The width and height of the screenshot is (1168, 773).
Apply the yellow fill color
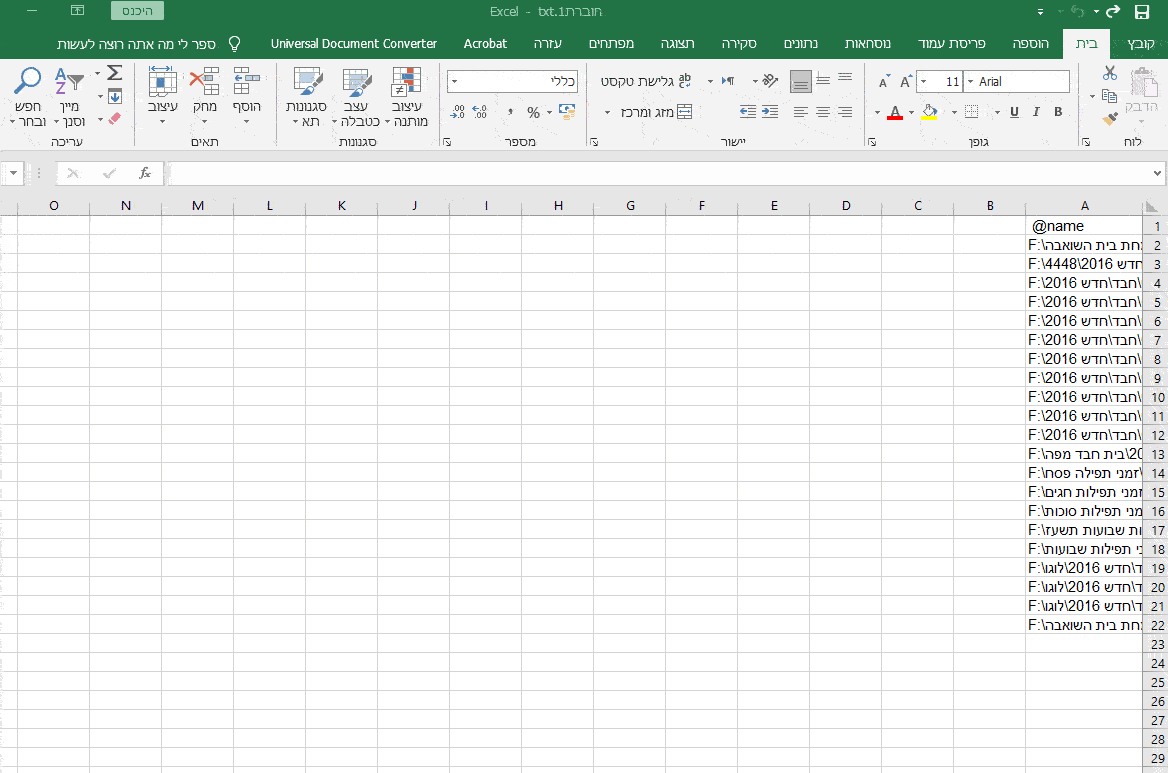point(929,112)
